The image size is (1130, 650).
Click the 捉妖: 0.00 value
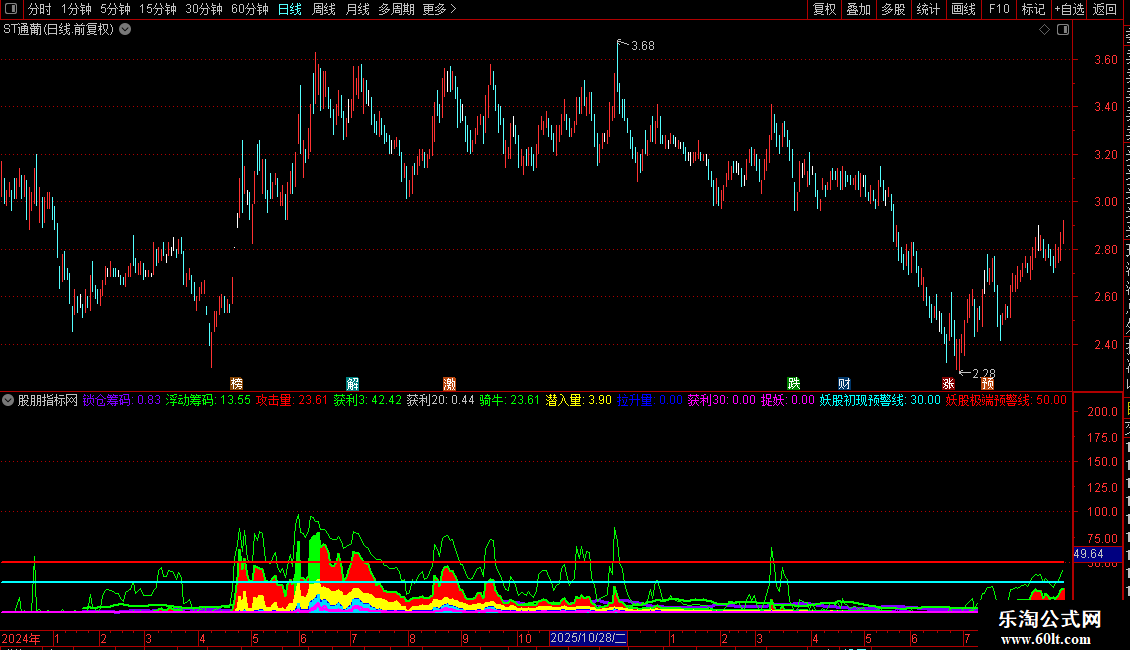click(788, 400)
